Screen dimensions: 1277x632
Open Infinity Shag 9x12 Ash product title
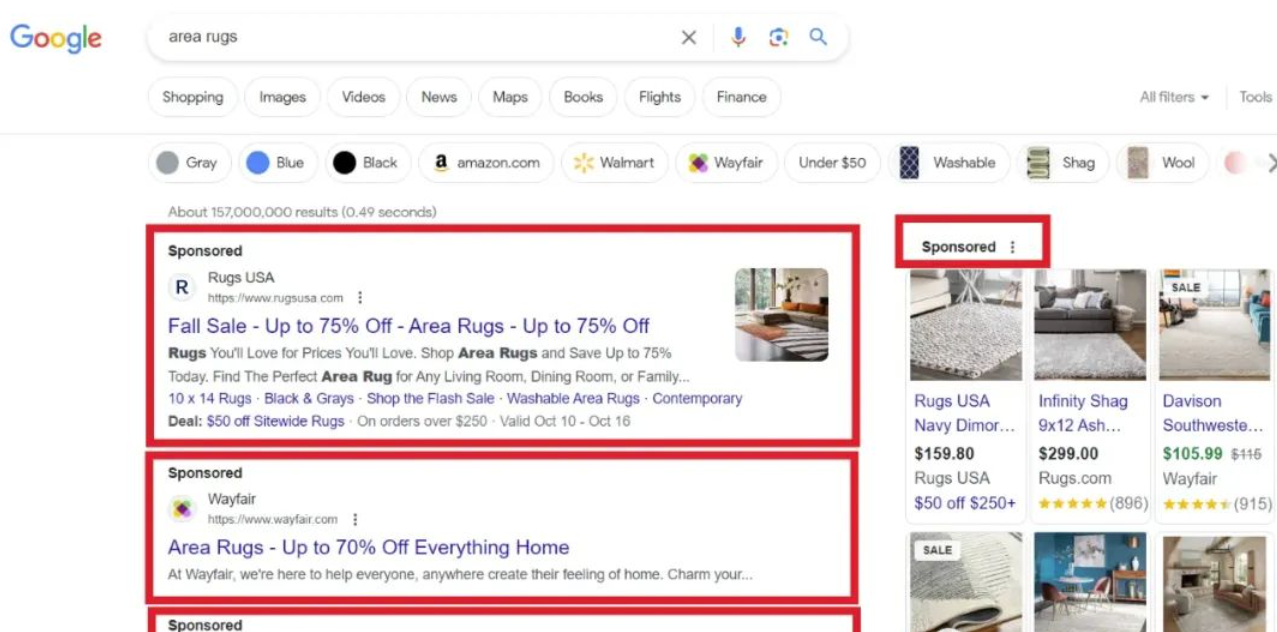click(1083, 413)
